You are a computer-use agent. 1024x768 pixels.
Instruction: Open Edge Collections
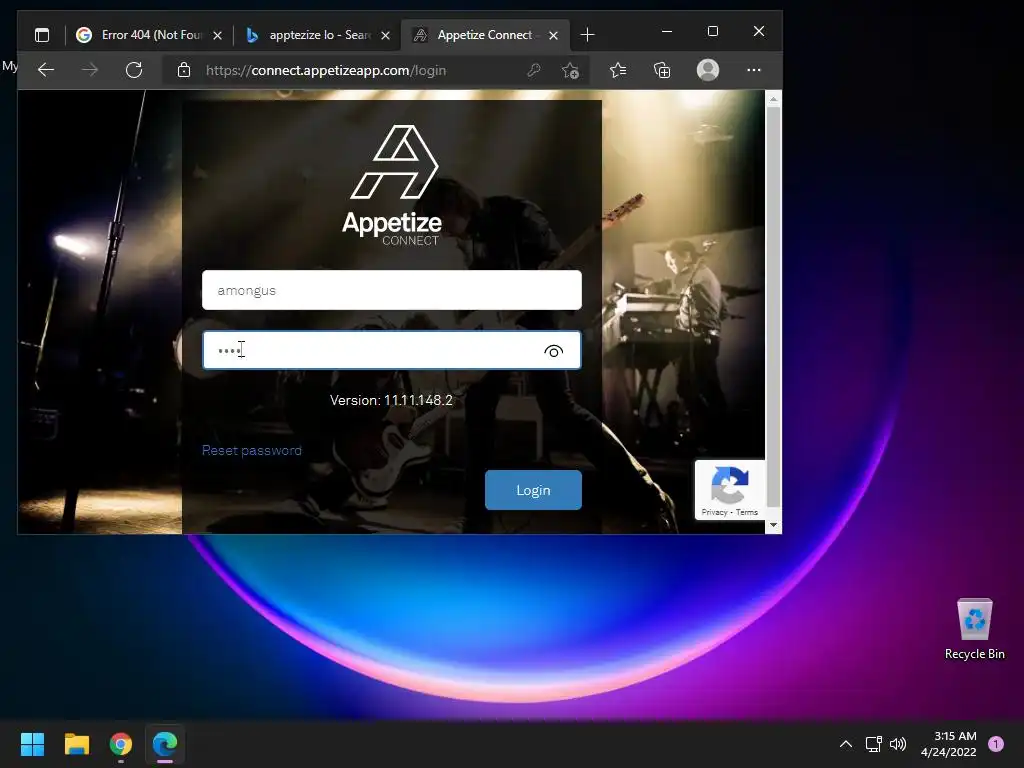click(x=662, y=70)
